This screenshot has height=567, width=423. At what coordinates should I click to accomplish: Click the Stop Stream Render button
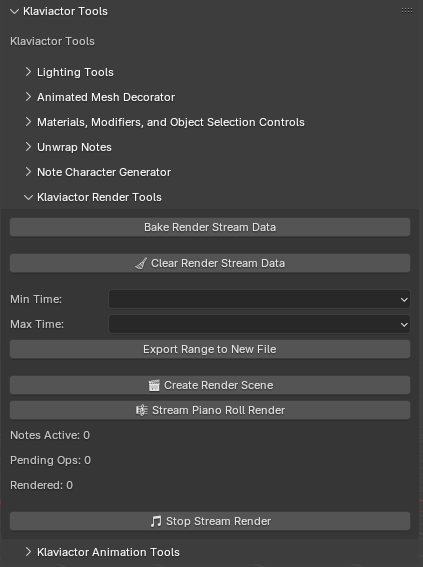point(210,521)
